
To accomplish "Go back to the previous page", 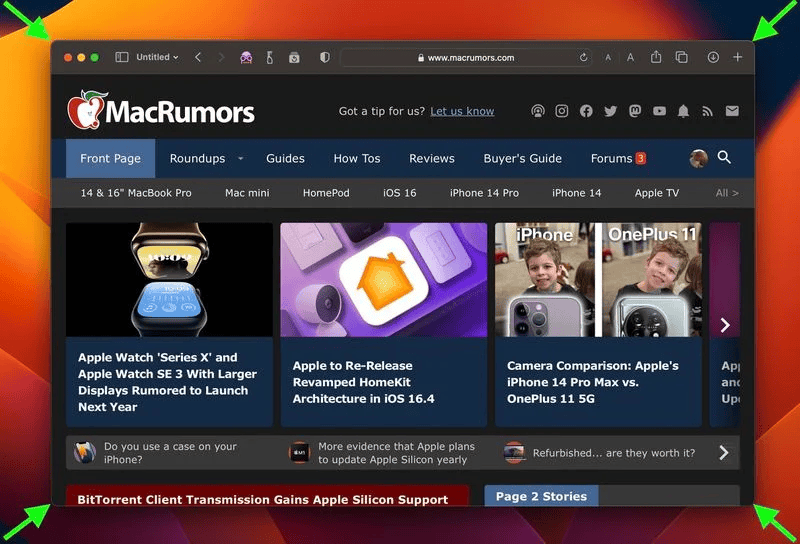I will click(x=198, y=58).
